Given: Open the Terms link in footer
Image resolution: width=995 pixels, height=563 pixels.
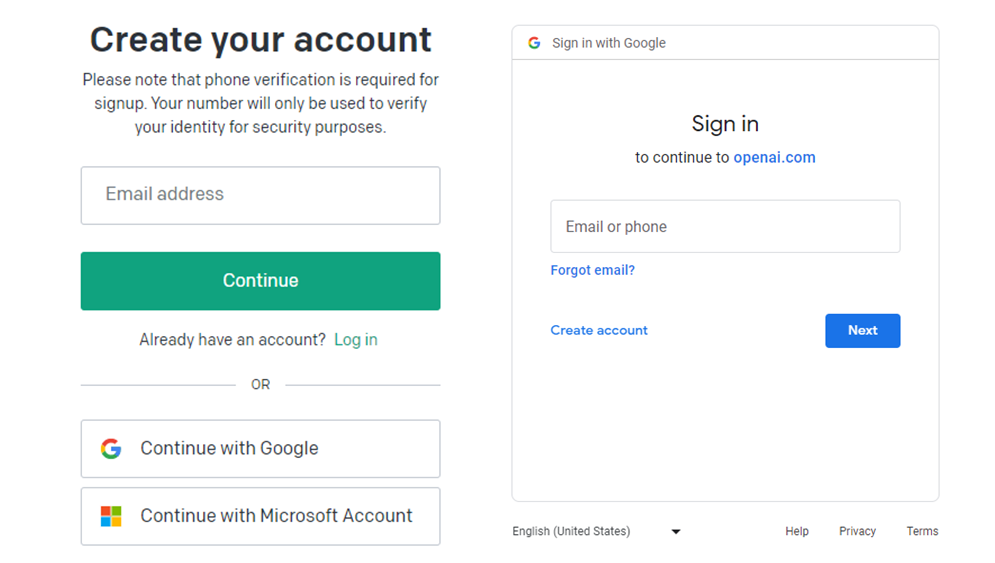Looking at the screenshot, I should tap(922, 531).
